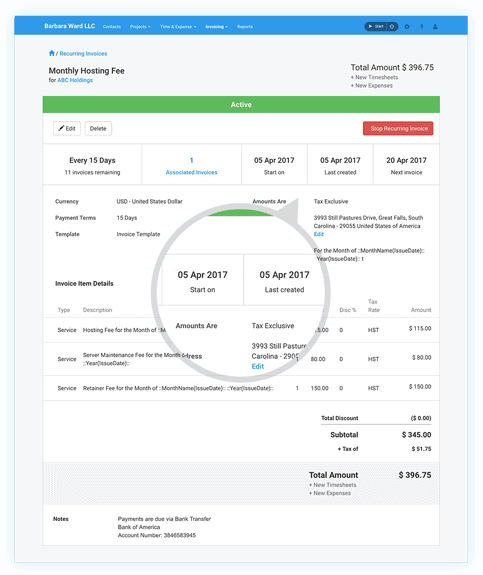The height and width of the screenshot is (575, 483).
Task: Click the For the Month of notes text
Action: point(369,255)
